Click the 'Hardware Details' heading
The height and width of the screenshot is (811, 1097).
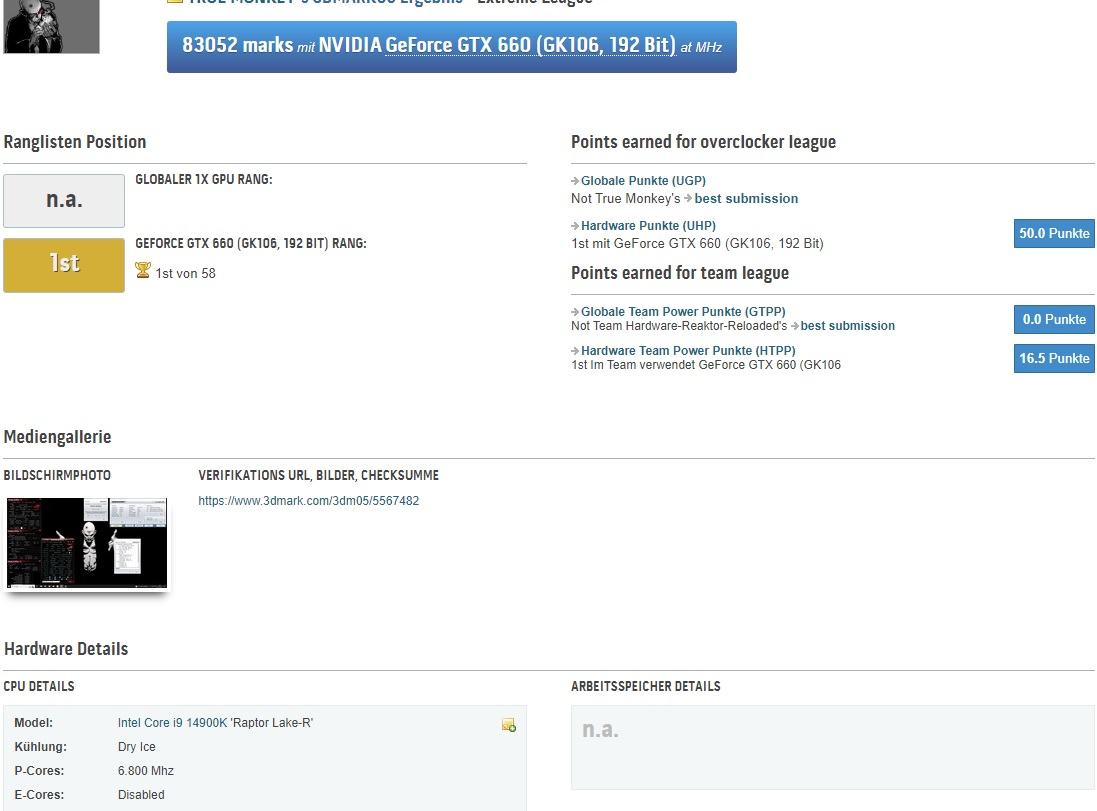66,649
